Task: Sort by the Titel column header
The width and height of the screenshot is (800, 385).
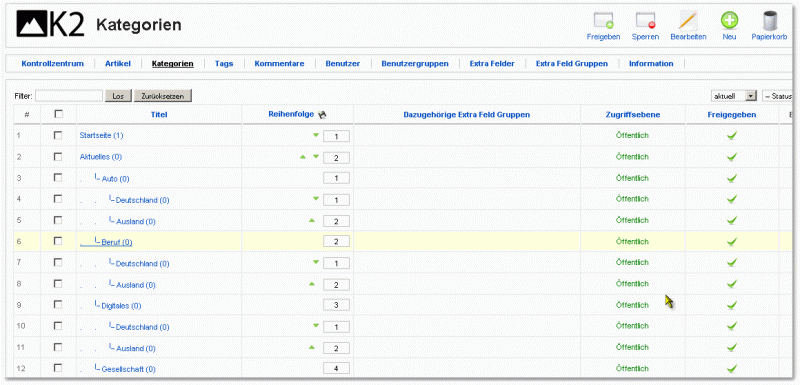Action: [x=159, y=115]
